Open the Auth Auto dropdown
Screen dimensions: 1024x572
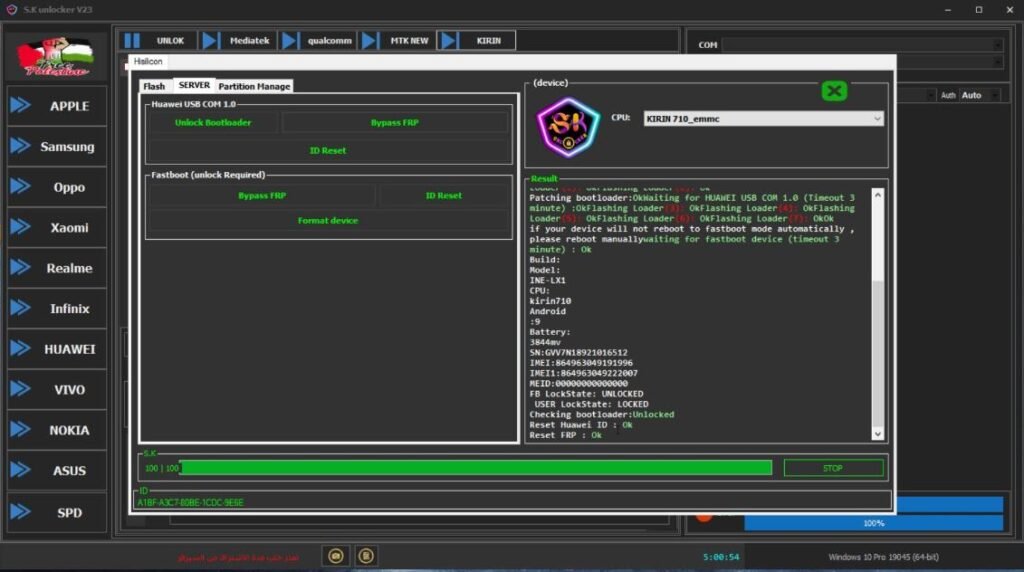pyautogui.click(x=980, y=95)
